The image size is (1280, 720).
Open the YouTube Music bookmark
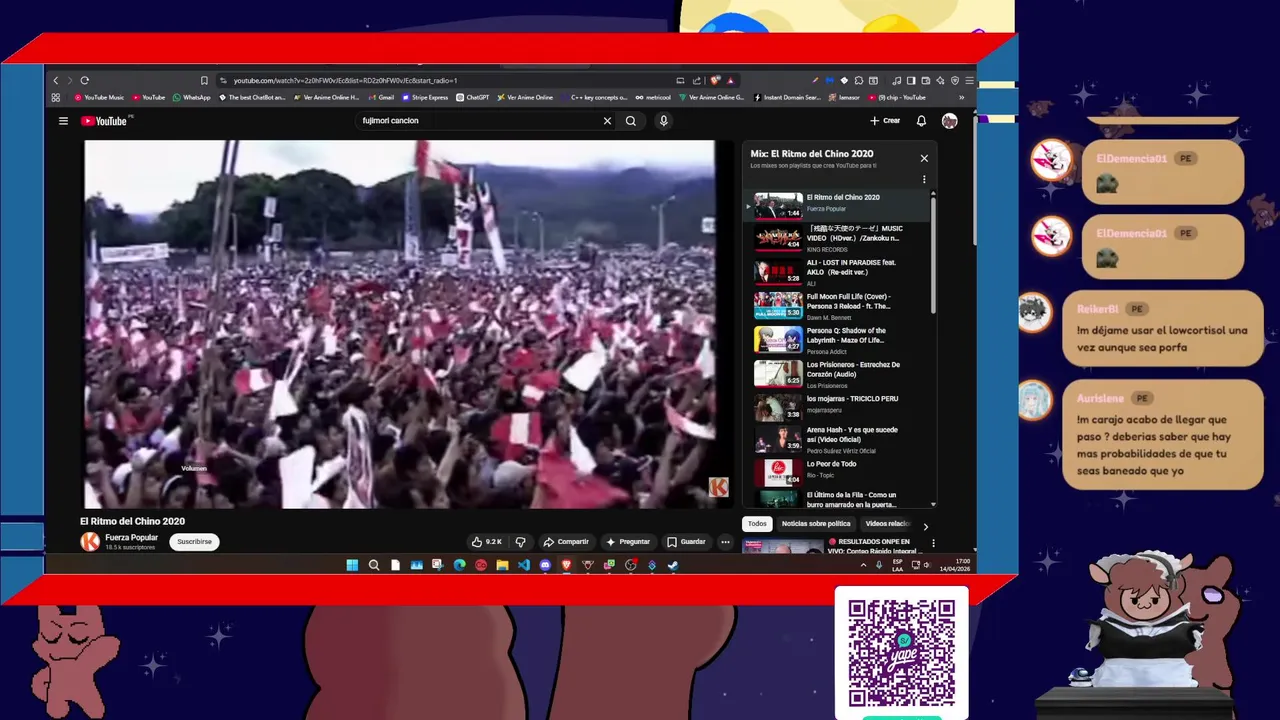click(99, 97)
